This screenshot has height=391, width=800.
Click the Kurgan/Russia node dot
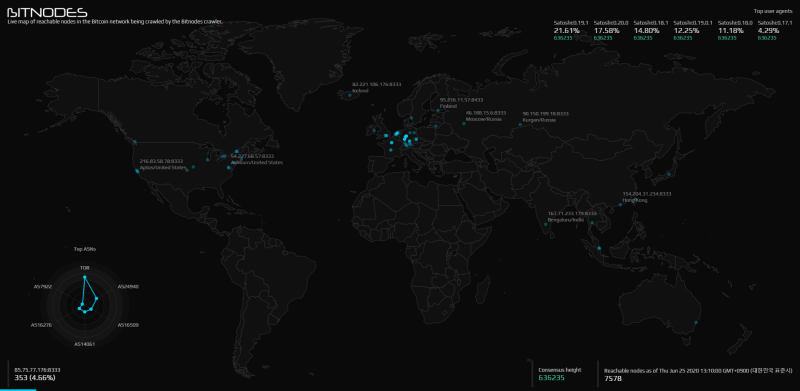520,124
